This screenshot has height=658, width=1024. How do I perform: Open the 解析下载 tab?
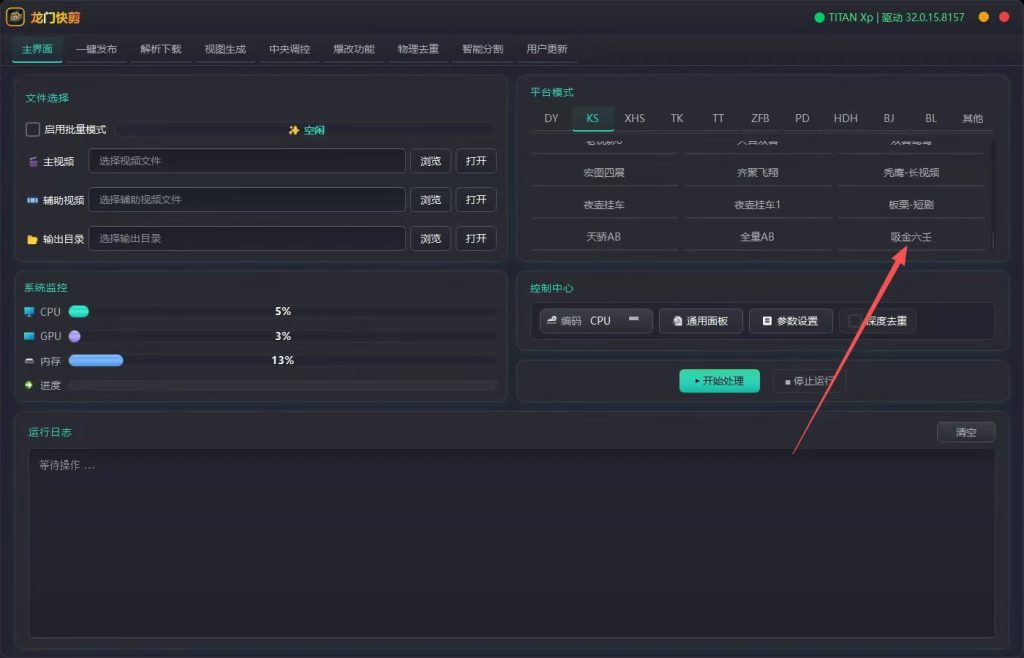[161, 49]
